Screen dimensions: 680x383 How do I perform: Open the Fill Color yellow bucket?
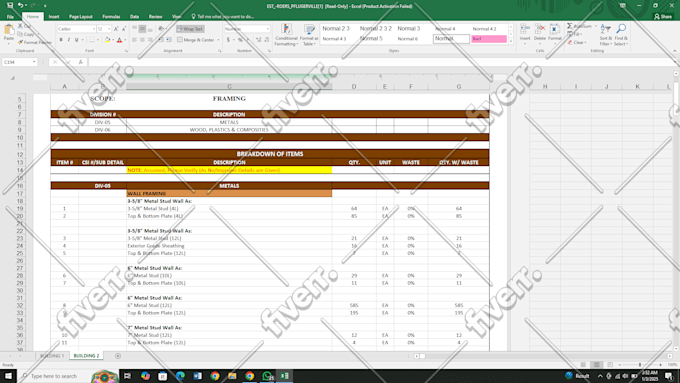click(107, 40)
